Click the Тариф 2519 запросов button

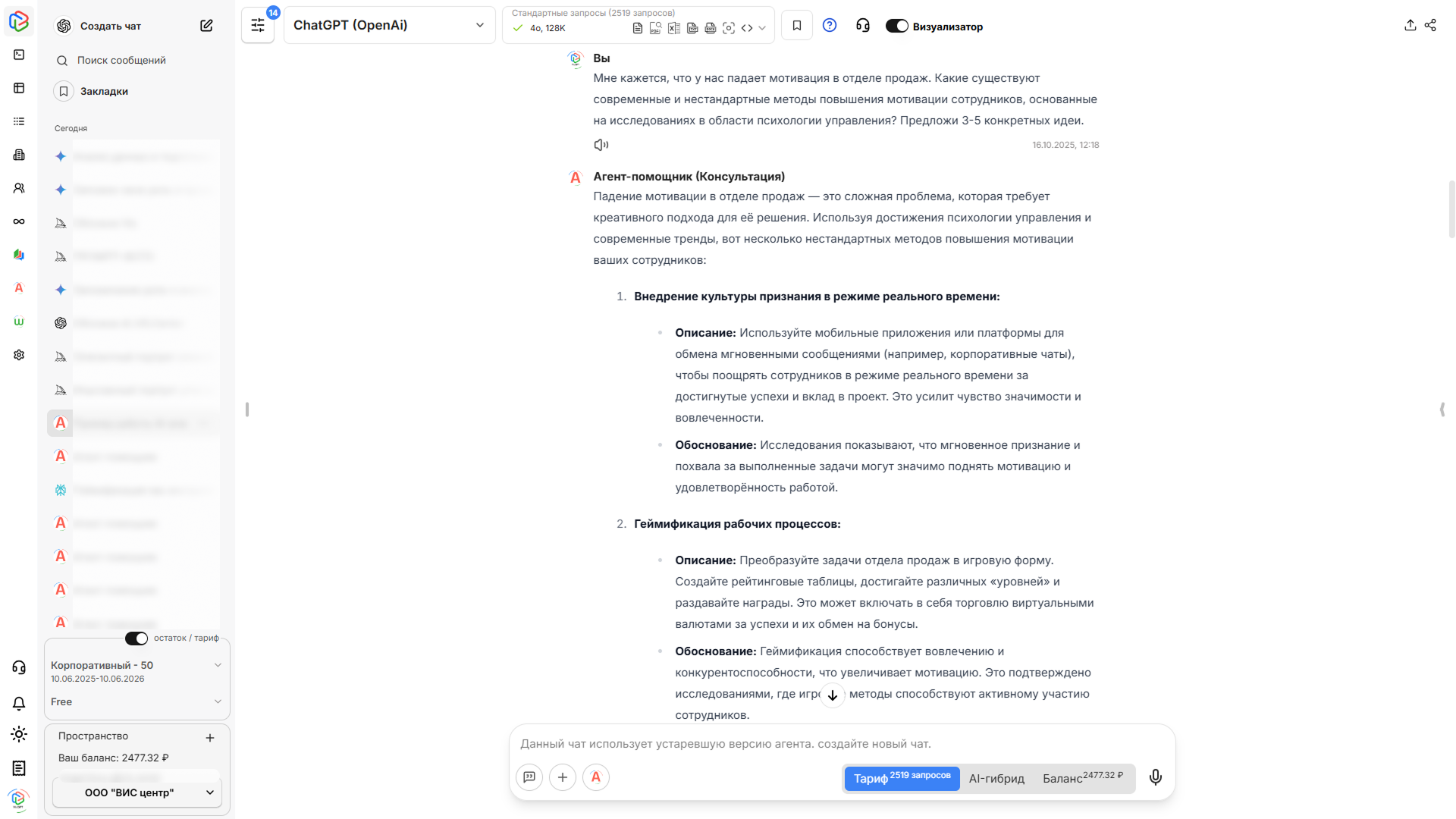pyautogui.click(x=901, y=778)
